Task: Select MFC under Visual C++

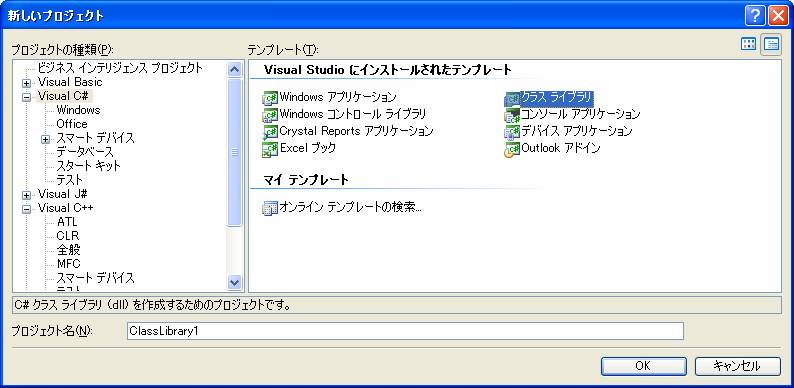Action: pos(68,264)
